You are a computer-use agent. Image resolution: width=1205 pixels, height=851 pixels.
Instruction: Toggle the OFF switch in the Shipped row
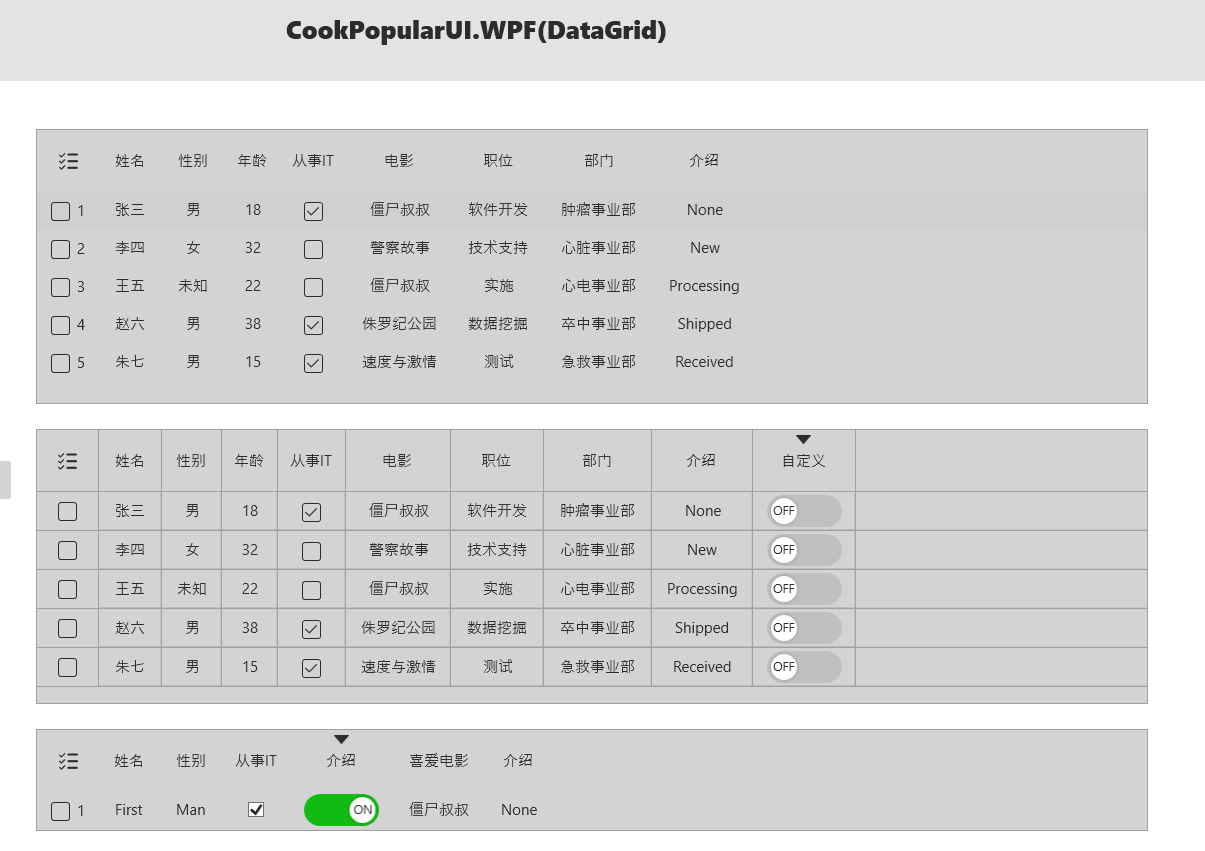point(803,628)
